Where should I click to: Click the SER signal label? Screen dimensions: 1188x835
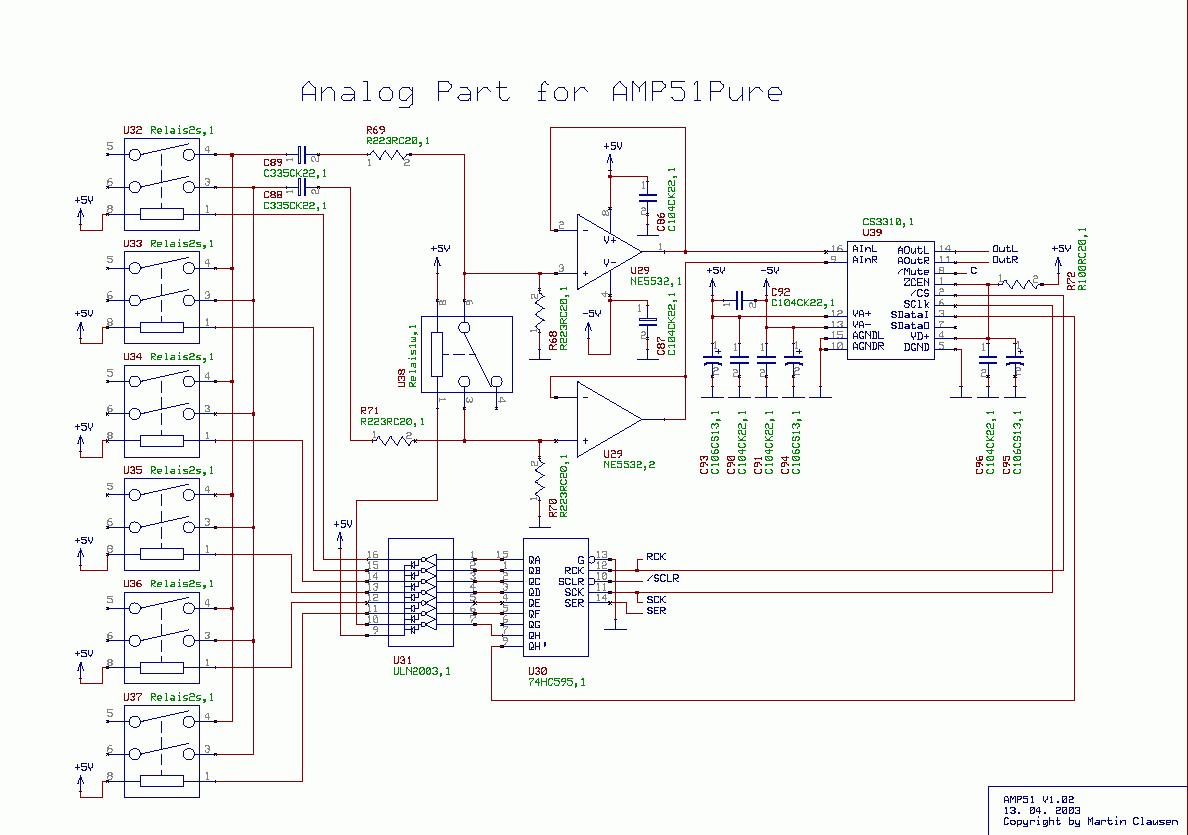click(656, 611)
